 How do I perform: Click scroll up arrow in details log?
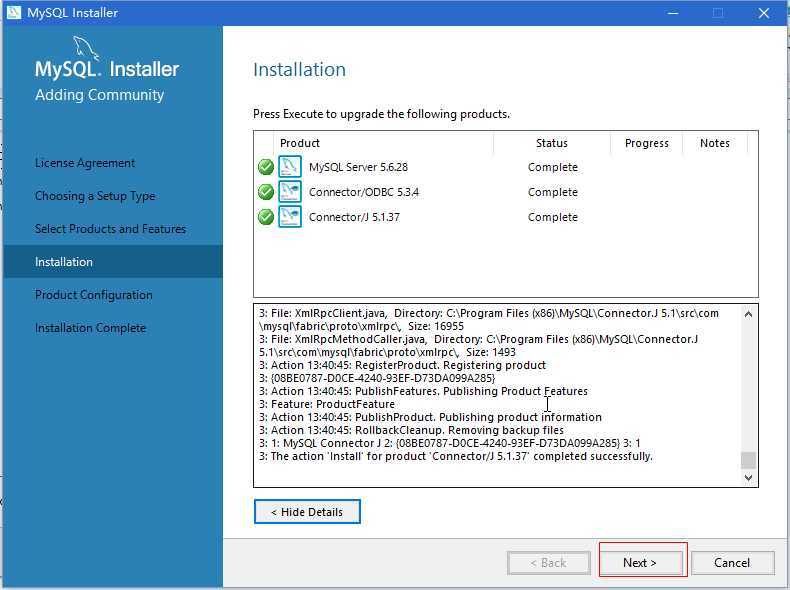coord(748,314)
